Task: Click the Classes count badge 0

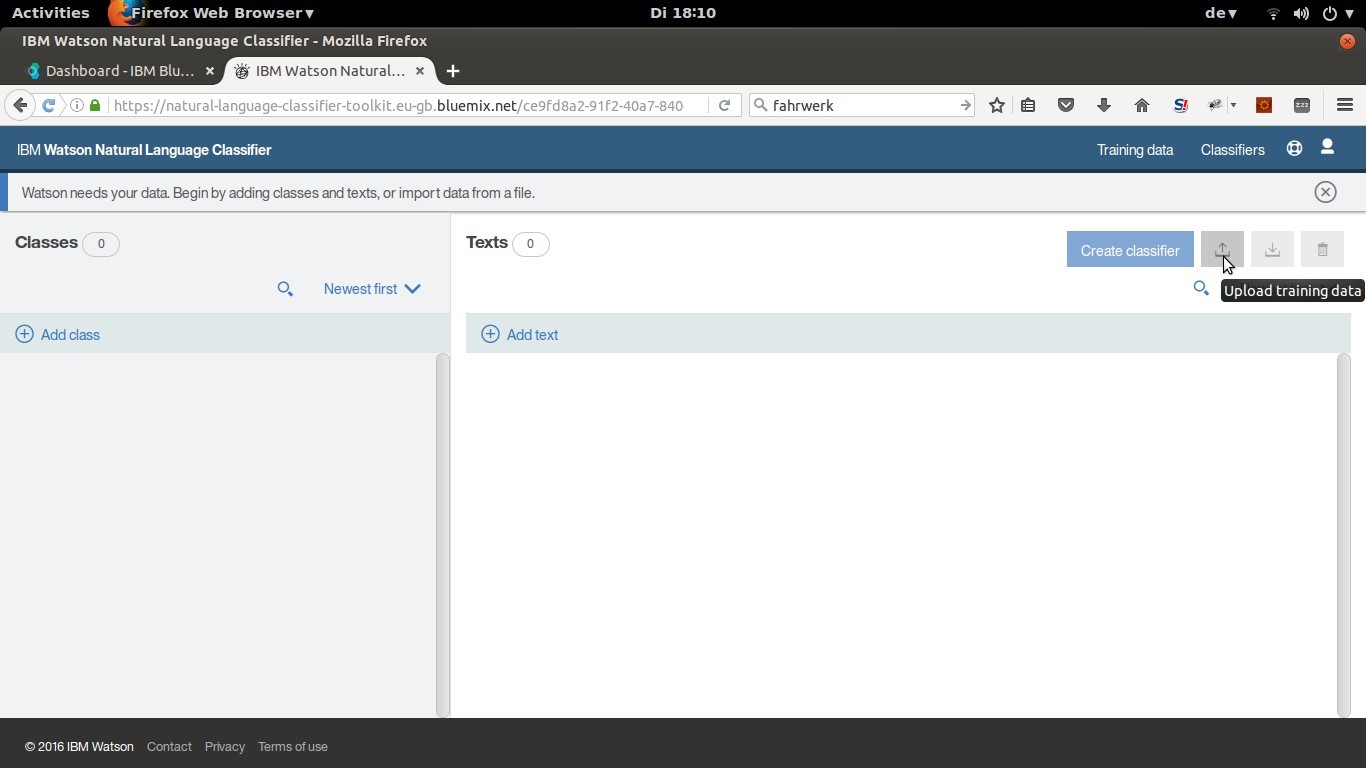Action: 101,243
